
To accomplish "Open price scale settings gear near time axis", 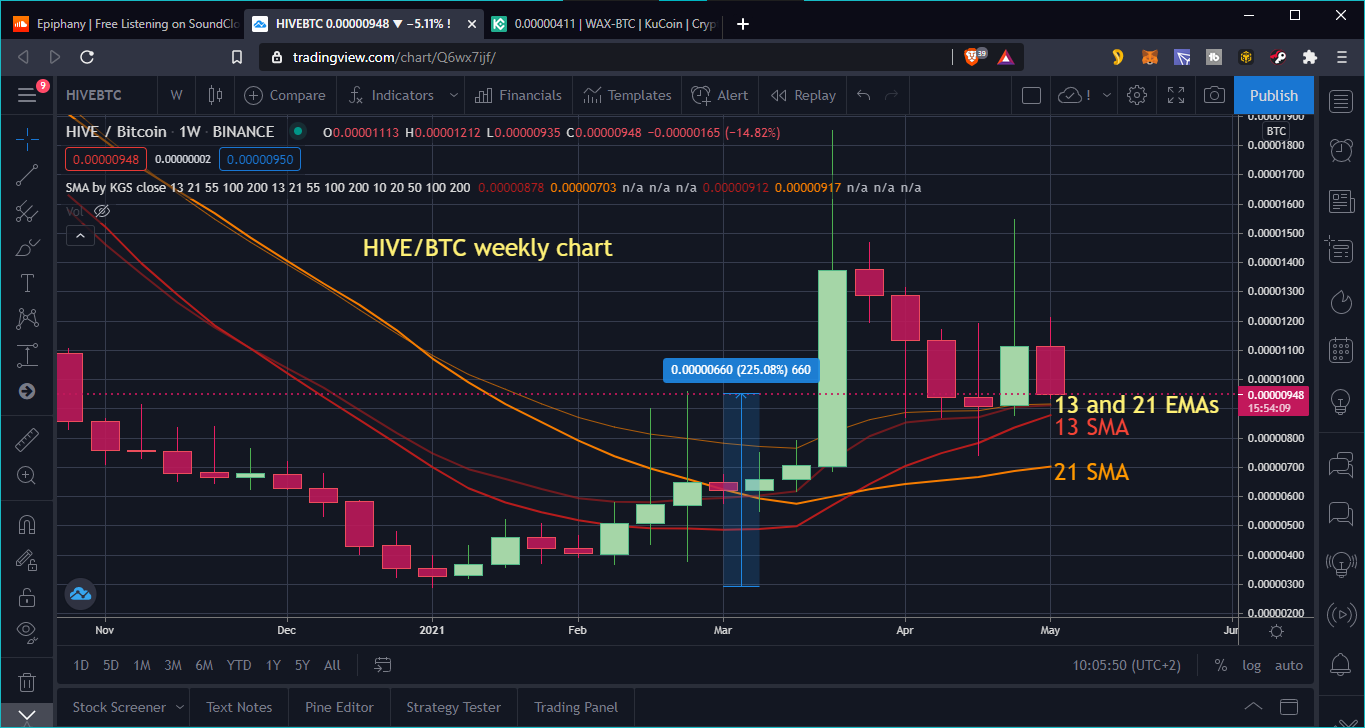I will [x=1276, y=631].
